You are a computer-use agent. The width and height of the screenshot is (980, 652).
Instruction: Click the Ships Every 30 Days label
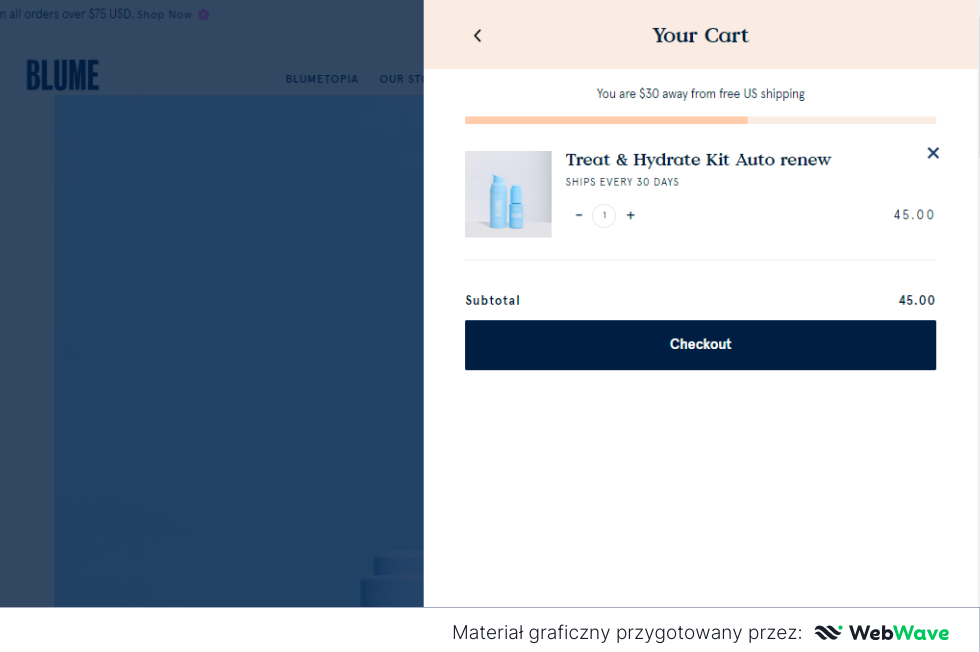(x=622, y=182)
